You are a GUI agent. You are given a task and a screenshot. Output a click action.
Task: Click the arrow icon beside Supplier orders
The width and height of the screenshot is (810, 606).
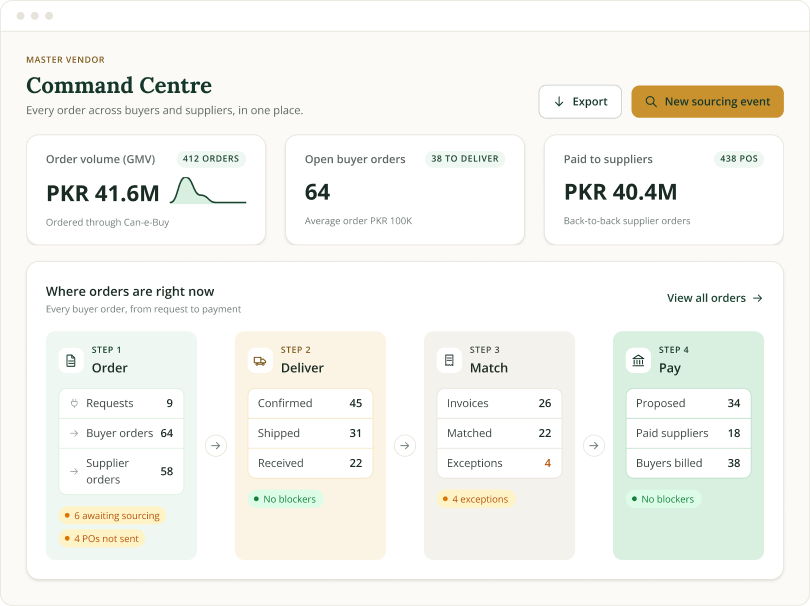click(74, 471)
